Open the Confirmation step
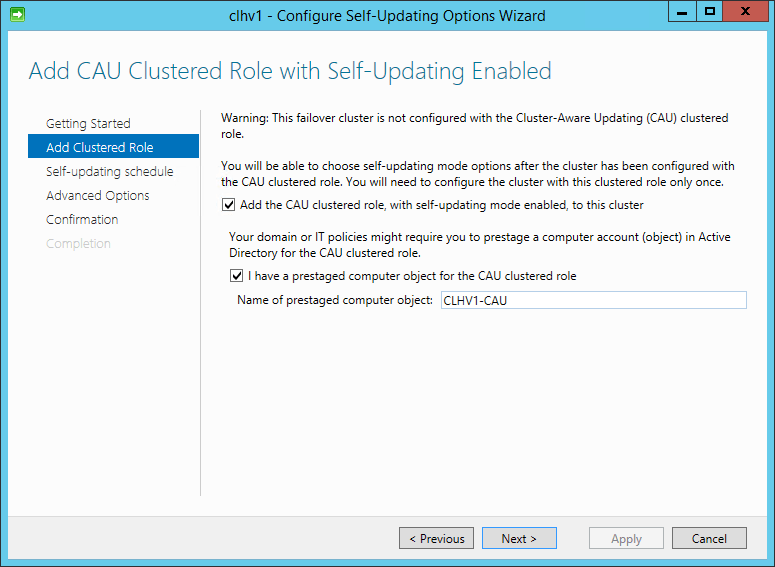This screenshot has width=775, height=567. click(82, 219)
